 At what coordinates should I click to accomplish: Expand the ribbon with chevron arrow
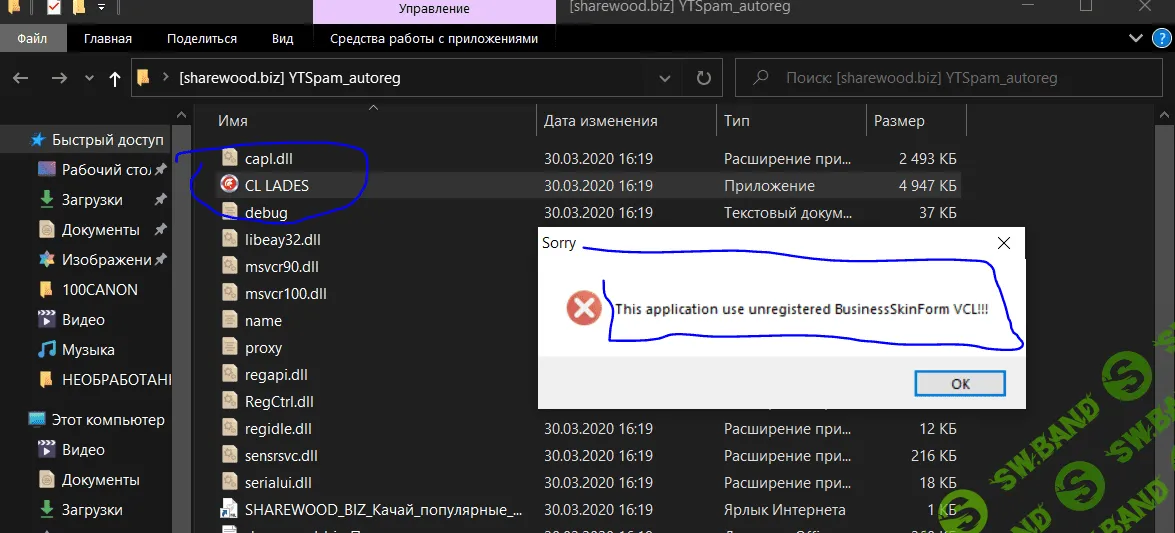pos(1134,38)
